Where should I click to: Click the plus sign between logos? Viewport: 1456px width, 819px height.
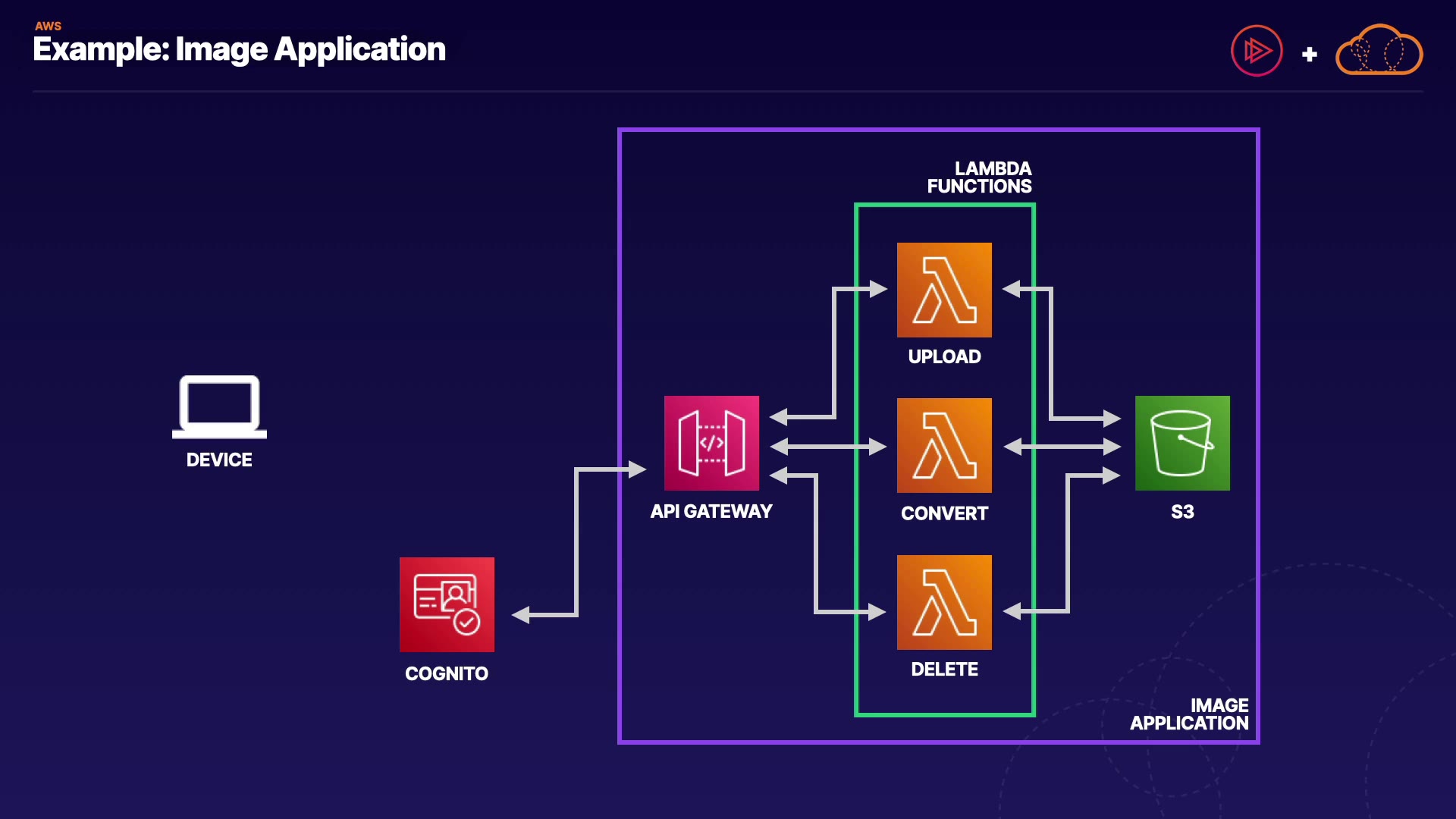click(1309, 55)
